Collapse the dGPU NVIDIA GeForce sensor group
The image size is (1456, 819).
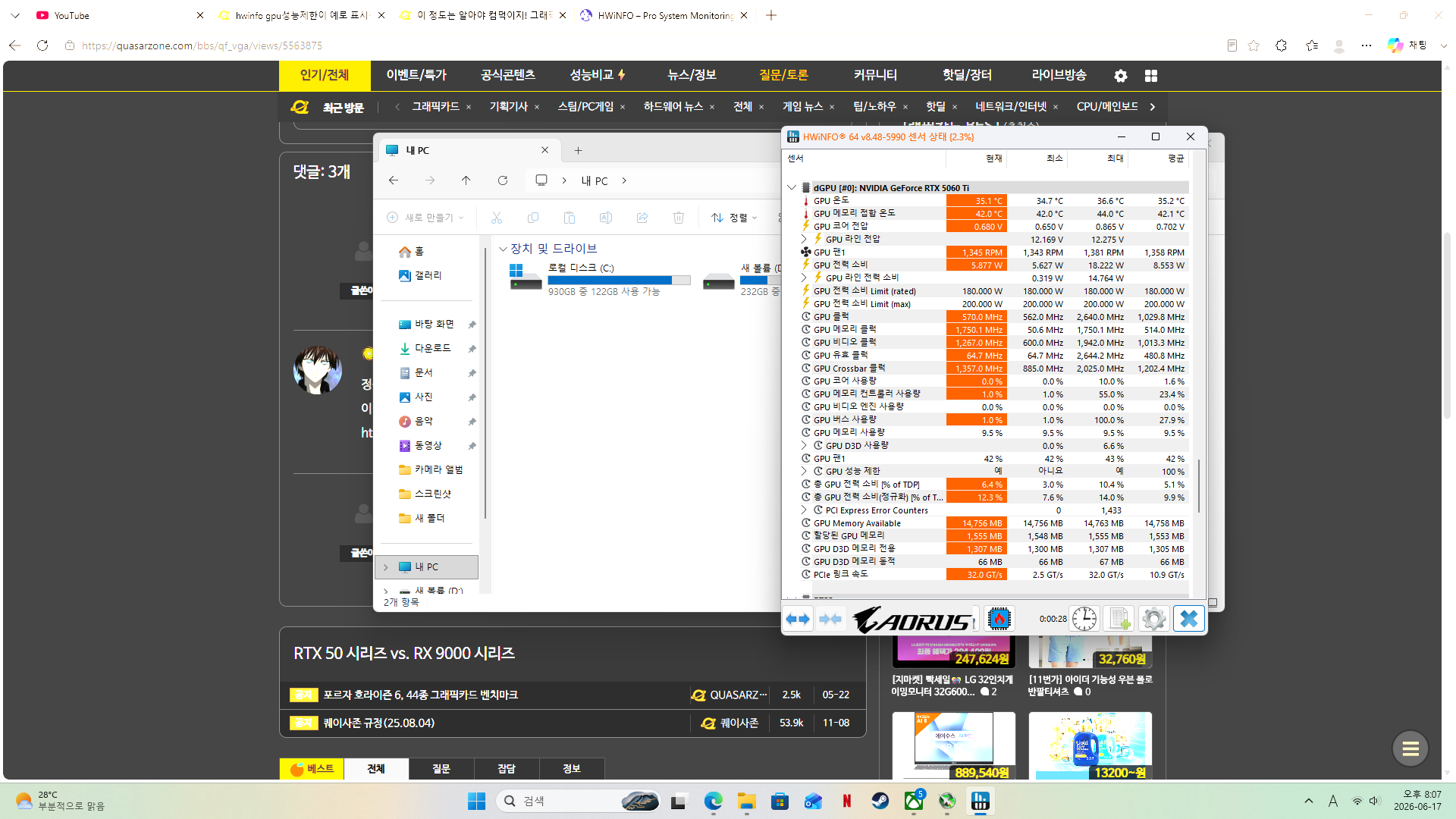coord(792,187)
